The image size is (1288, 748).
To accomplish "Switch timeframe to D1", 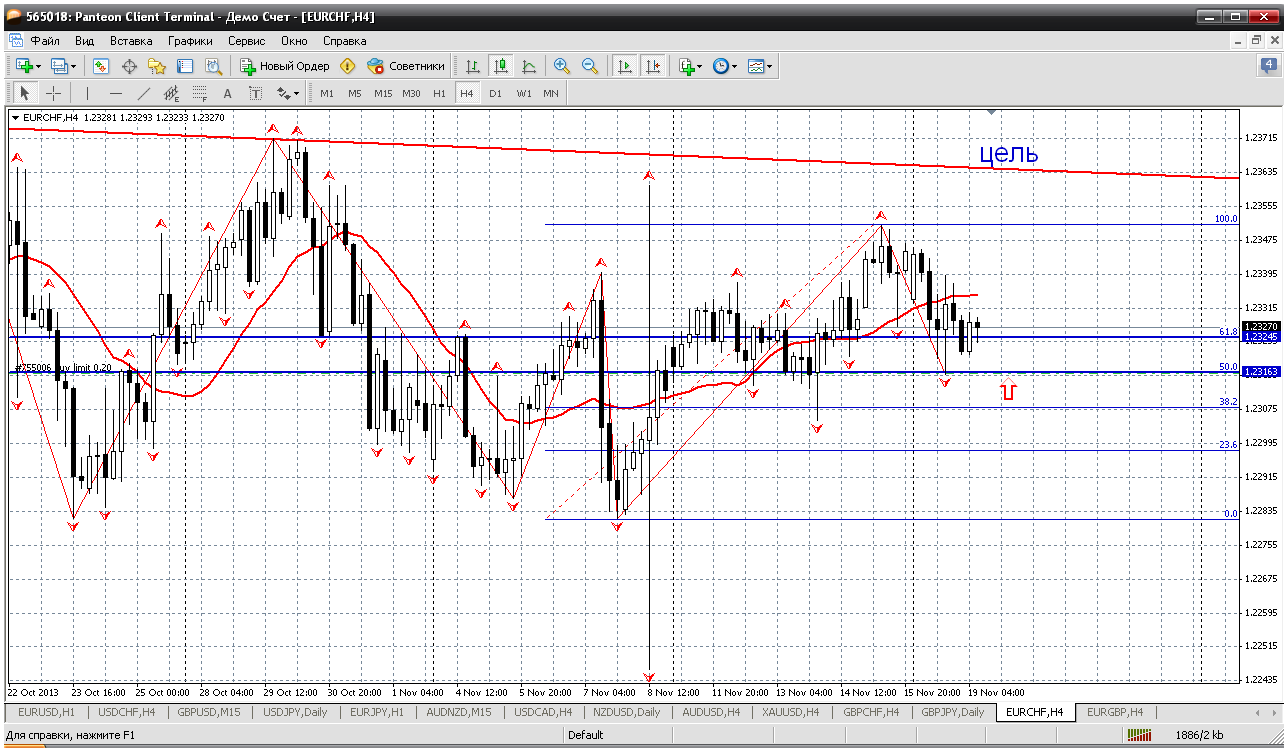I will click(495, 93).
